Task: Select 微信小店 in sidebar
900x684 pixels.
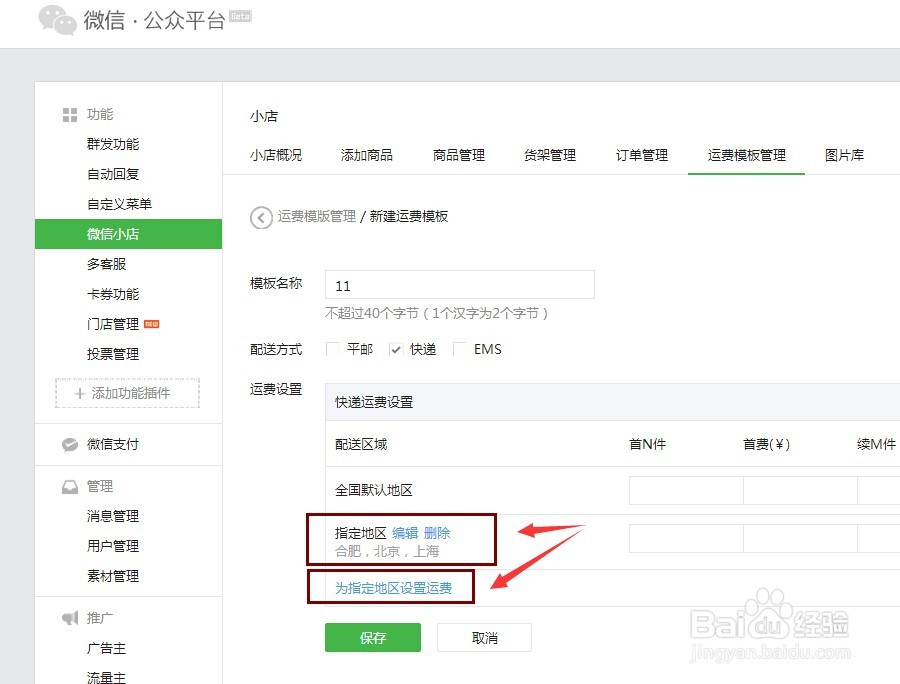Action: 129,234
